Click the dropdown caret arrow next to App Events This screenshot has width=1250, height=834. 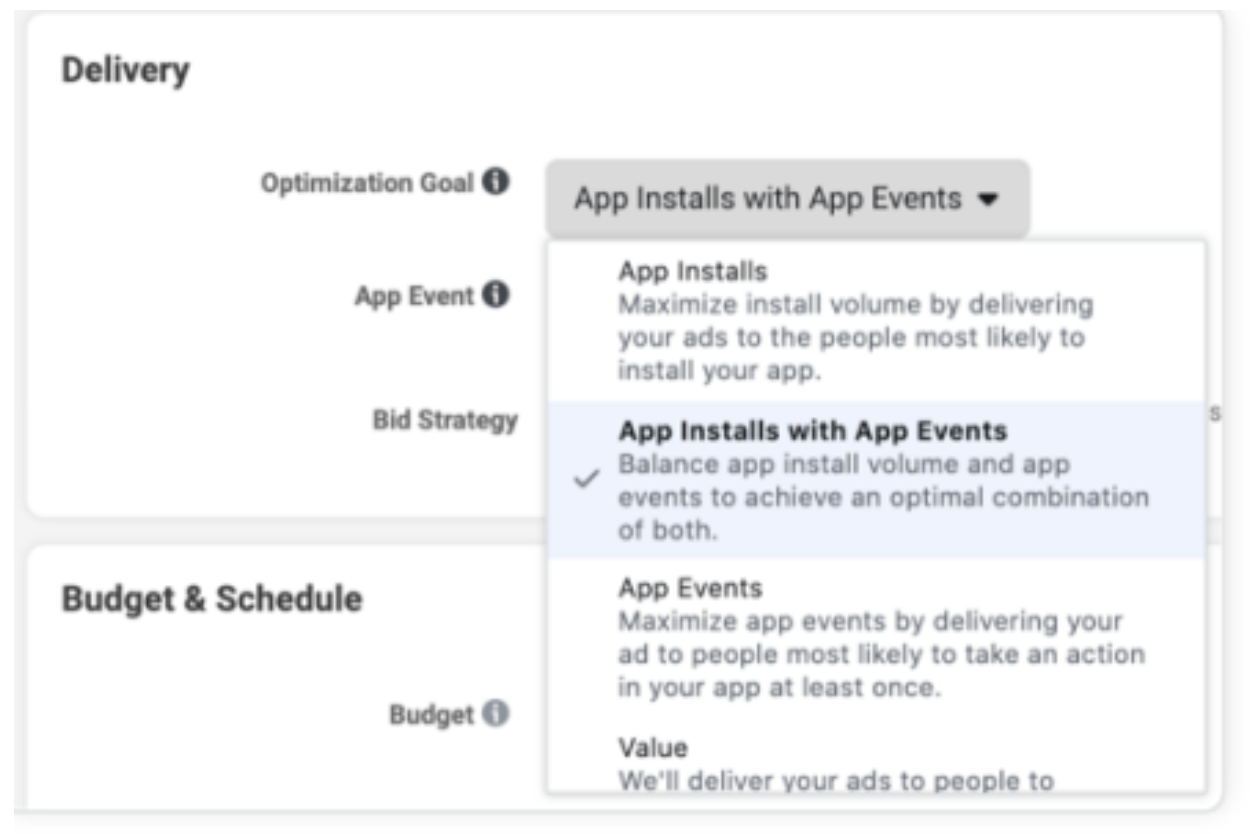click(988, 200)
